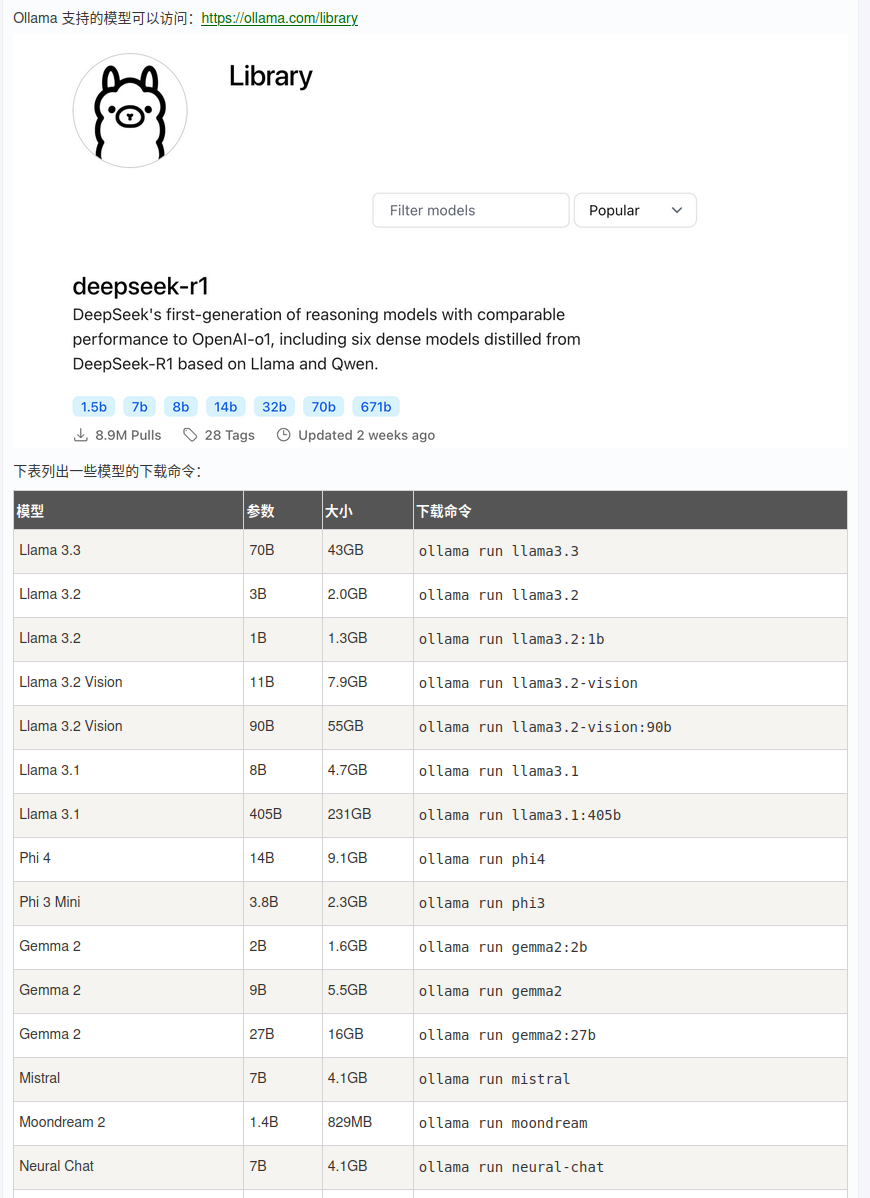The height and width of the screenshot is (1198, 870).
Task: Click the ollama run phi3 command
Action: (482, 903)
